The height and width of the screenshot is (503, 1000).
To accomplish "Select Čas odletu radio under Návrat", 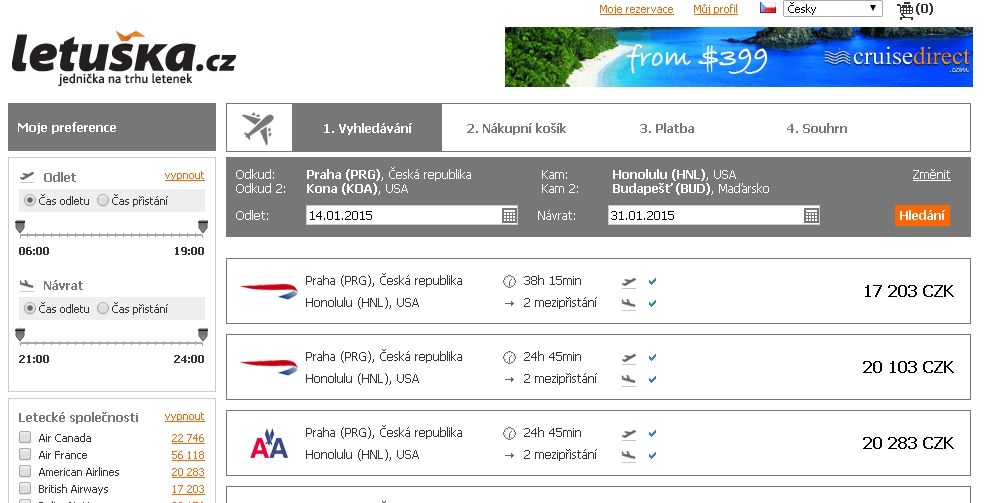I will point(30,309).
